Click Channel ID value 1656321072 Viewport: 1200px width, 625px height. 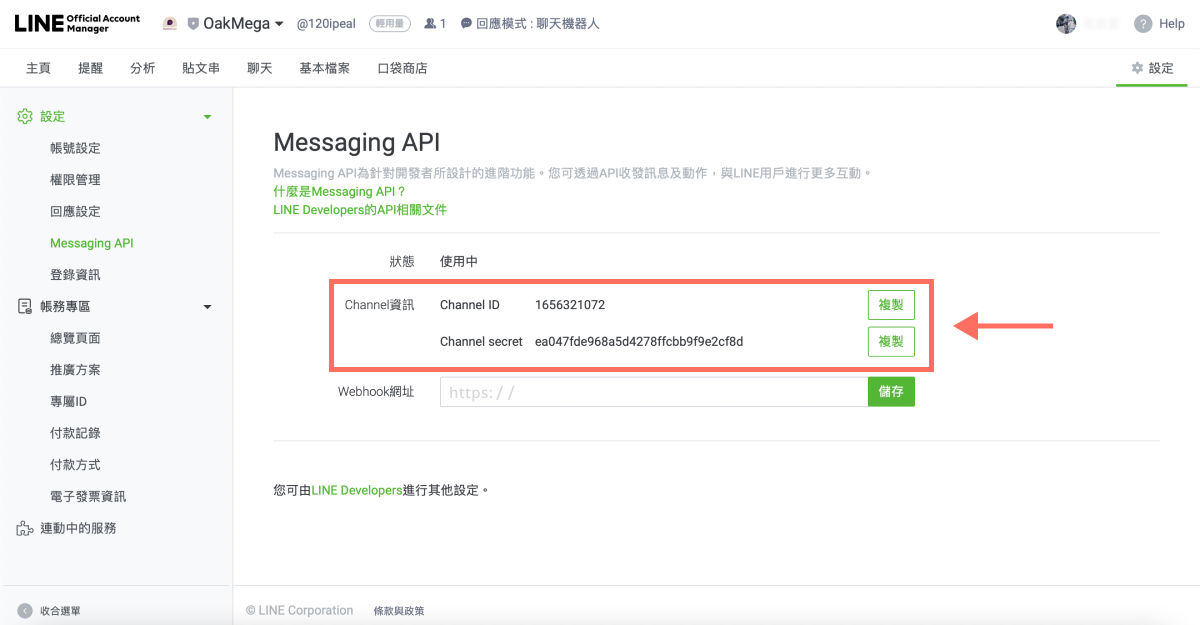(x=570, y=305)
